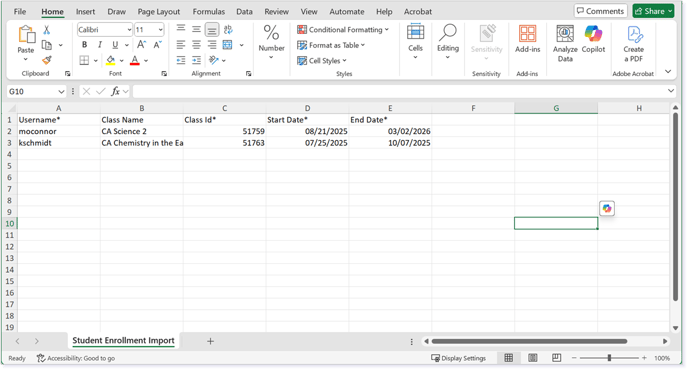Open Display Settings in status bar
Screen dimensions: 688x370
pos(459,358)
